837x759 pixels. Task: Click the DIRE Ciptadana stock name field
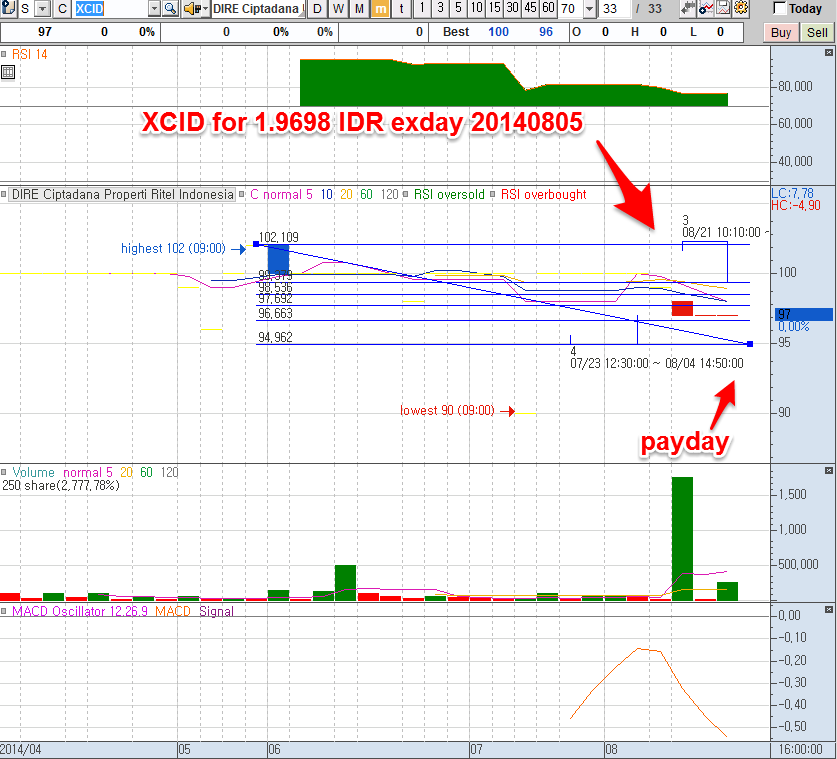coord(258,9)
